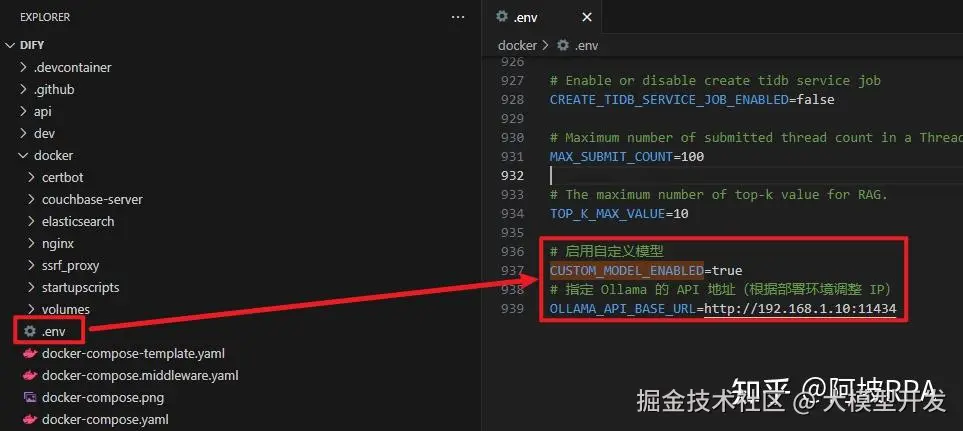Viewport: 963px width, 431px height.
Task: Expand the nginx folder
Action: [31, 244]
